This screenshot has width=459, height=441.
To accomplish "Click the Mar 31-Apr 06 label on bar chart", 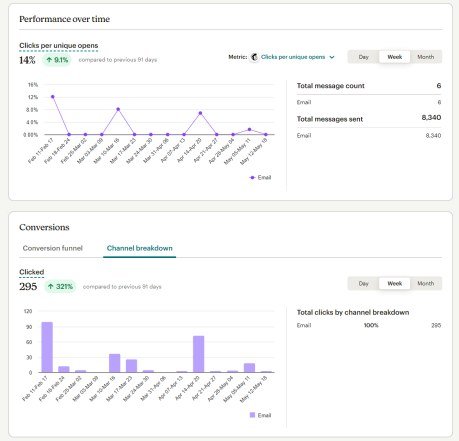I will pyautogui.click(x=154, y=388).
